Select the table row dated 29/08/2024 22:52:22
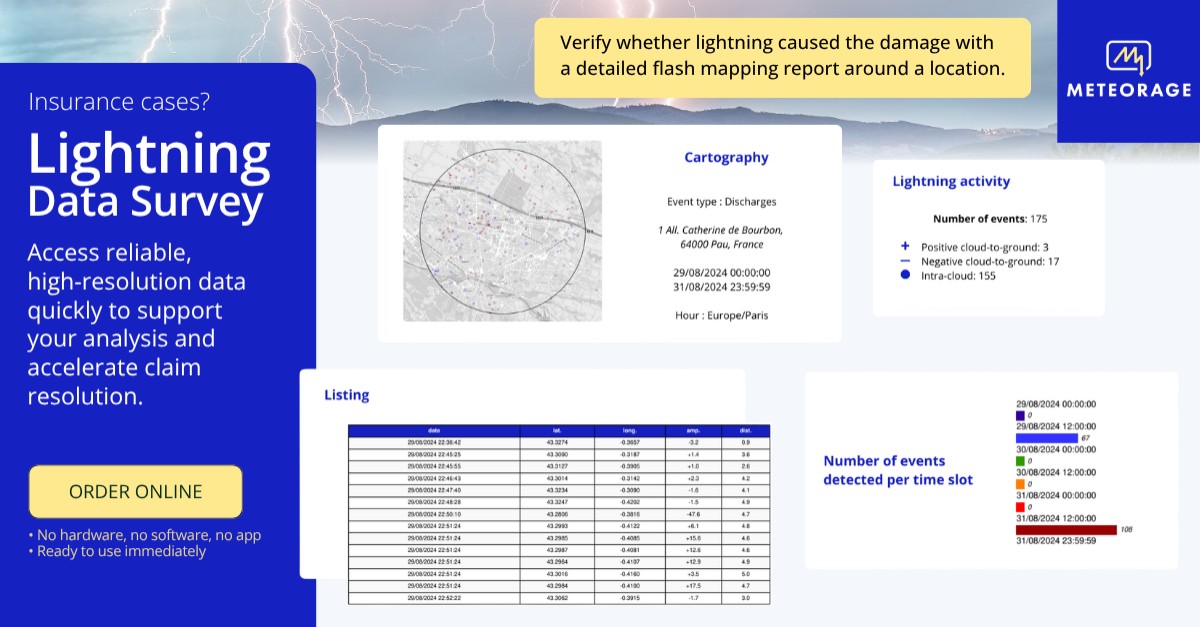 click(559, 598)
